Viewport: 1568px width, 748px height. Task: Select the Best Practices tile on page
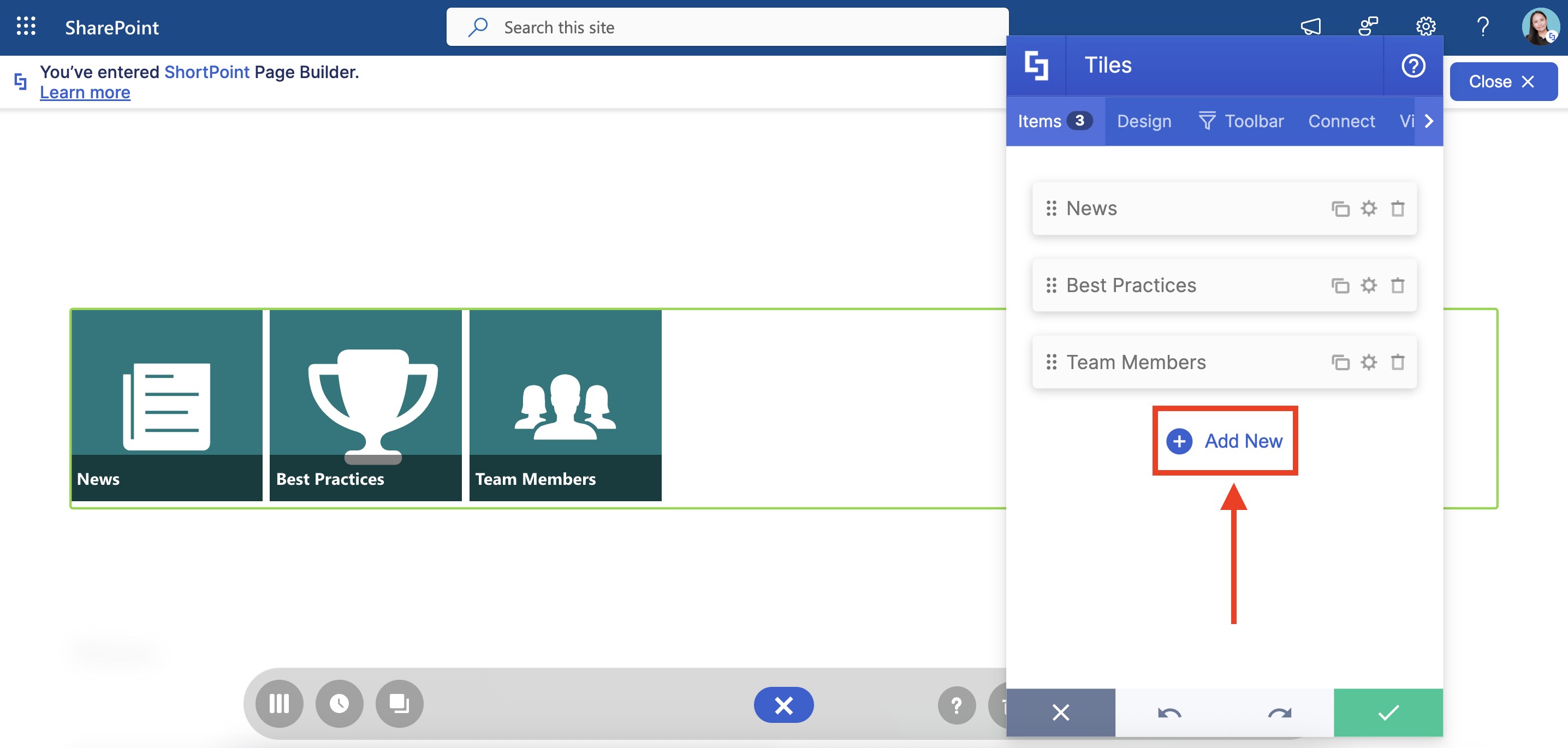(365, 405)
